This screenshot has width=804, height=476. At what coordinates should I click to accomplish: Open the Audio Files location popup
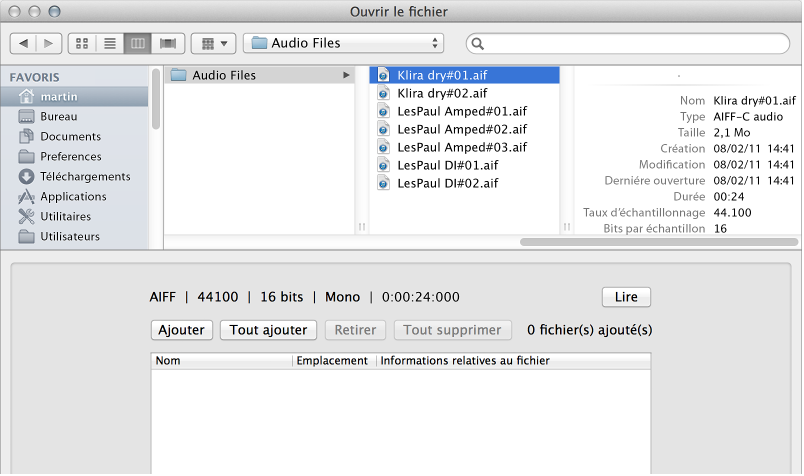click(344, 44)
